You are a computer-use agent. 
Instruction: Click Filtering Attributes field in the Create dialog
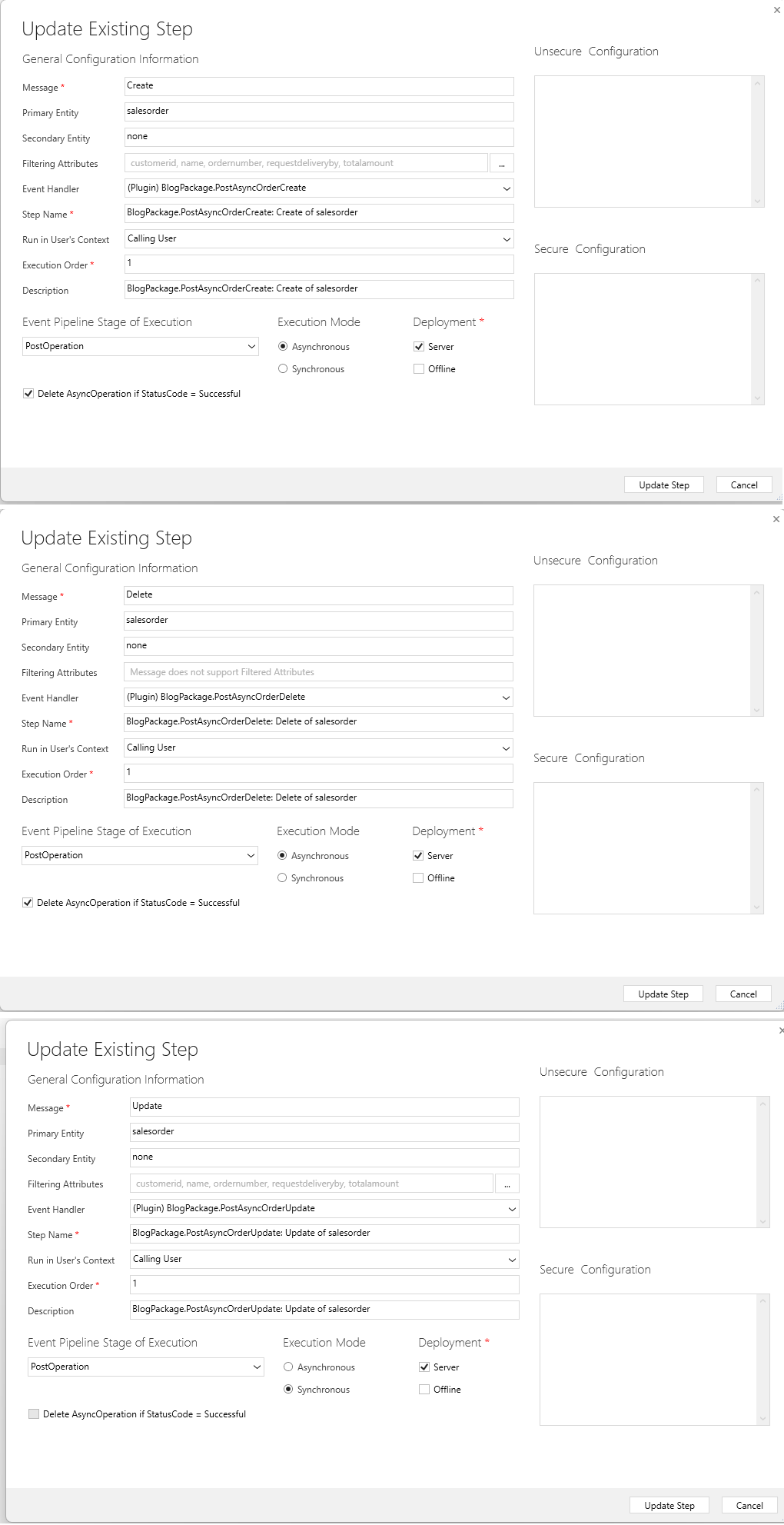coord(306,163)
